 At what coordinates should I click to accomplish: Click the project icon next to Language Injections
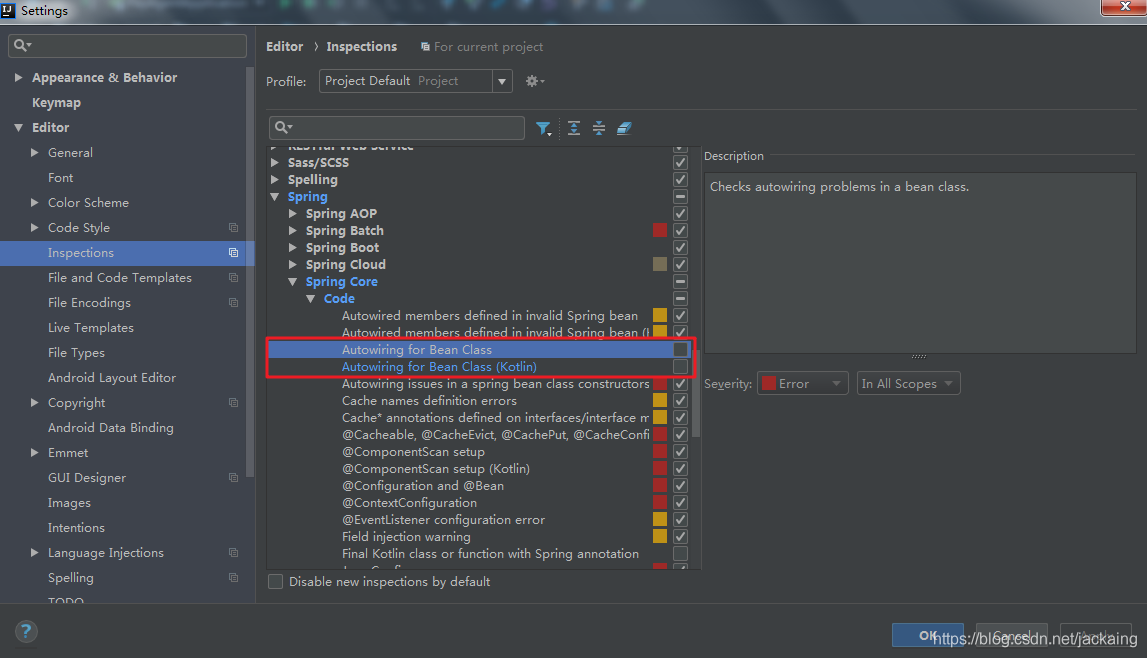pos(233,553)
